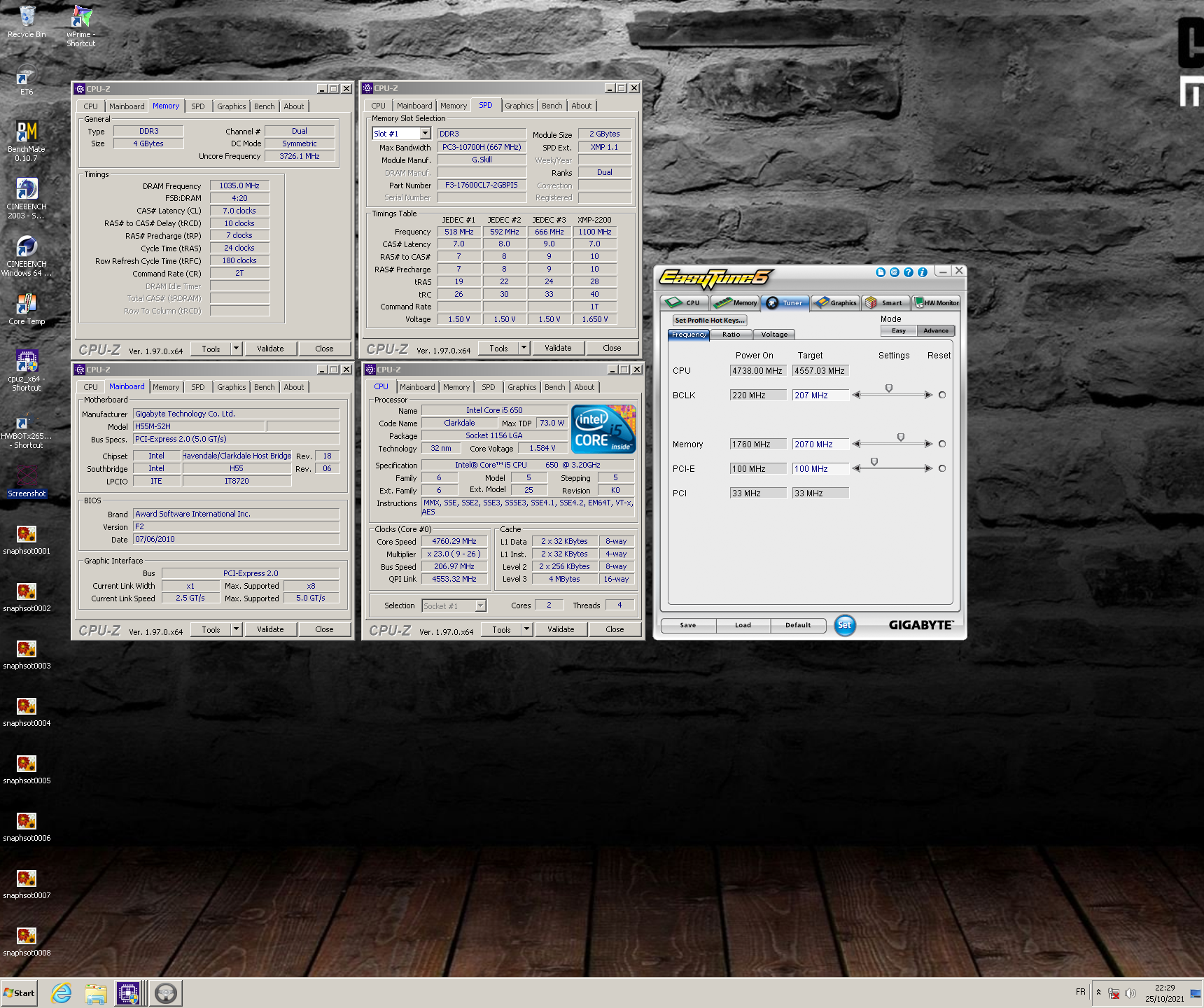1204x1008 pixels.
Task: Open Socket #1 selection dropdown in CPU window
Action: 480,605
